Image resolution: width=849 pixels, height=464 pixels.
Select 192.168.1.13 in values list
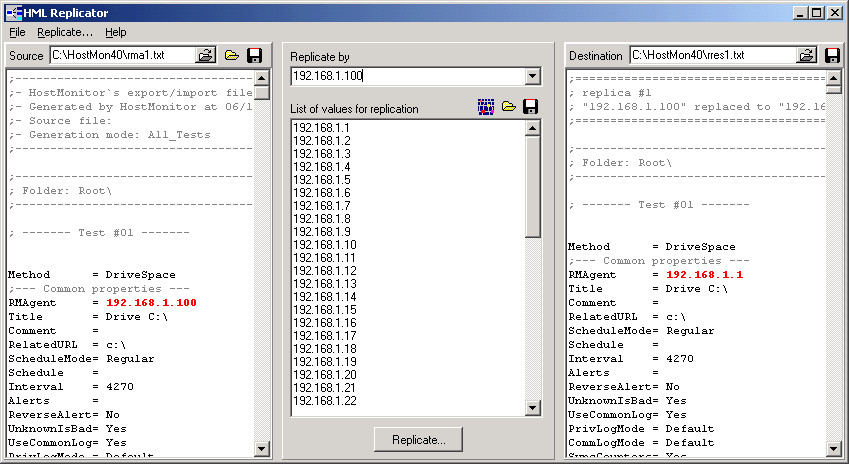coord(325,284)
